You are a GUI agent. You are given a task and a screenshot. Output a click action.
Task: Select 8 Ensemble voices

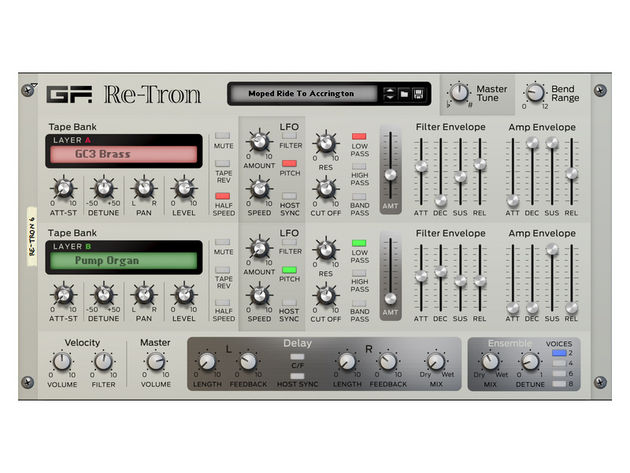(559, 384)
